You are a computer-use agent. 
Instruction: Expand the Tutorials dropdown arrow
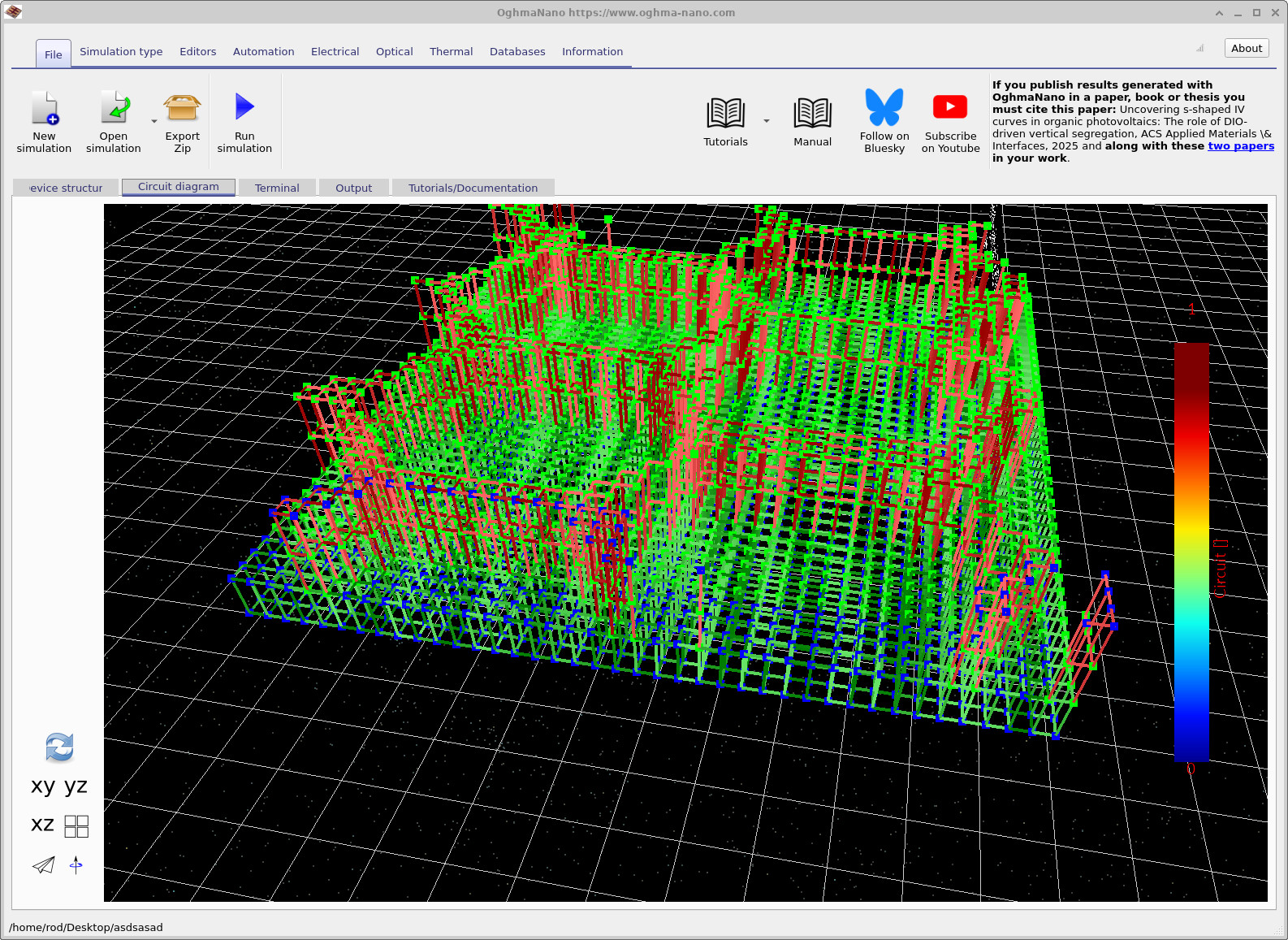[767, 122]
